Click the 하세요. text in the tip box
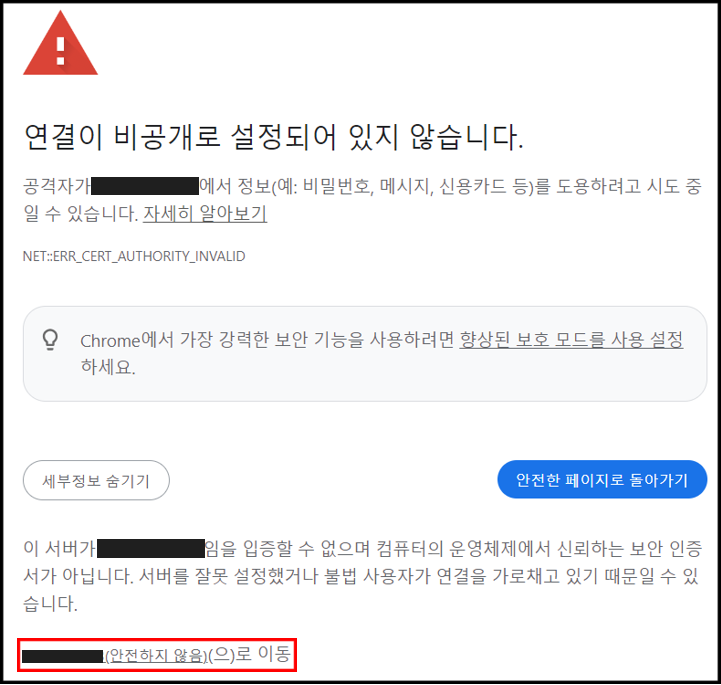The image size is (721, 685). point(108,367)
